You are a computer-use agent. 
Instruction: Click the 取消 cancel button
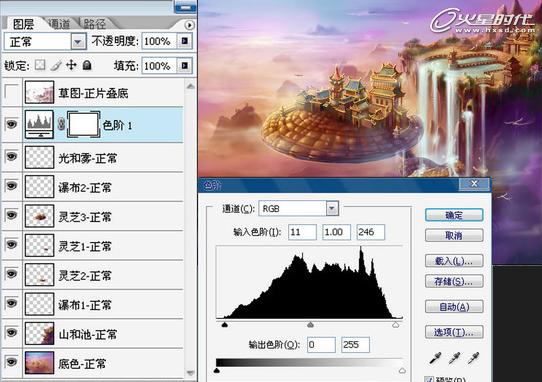point(454,236)
